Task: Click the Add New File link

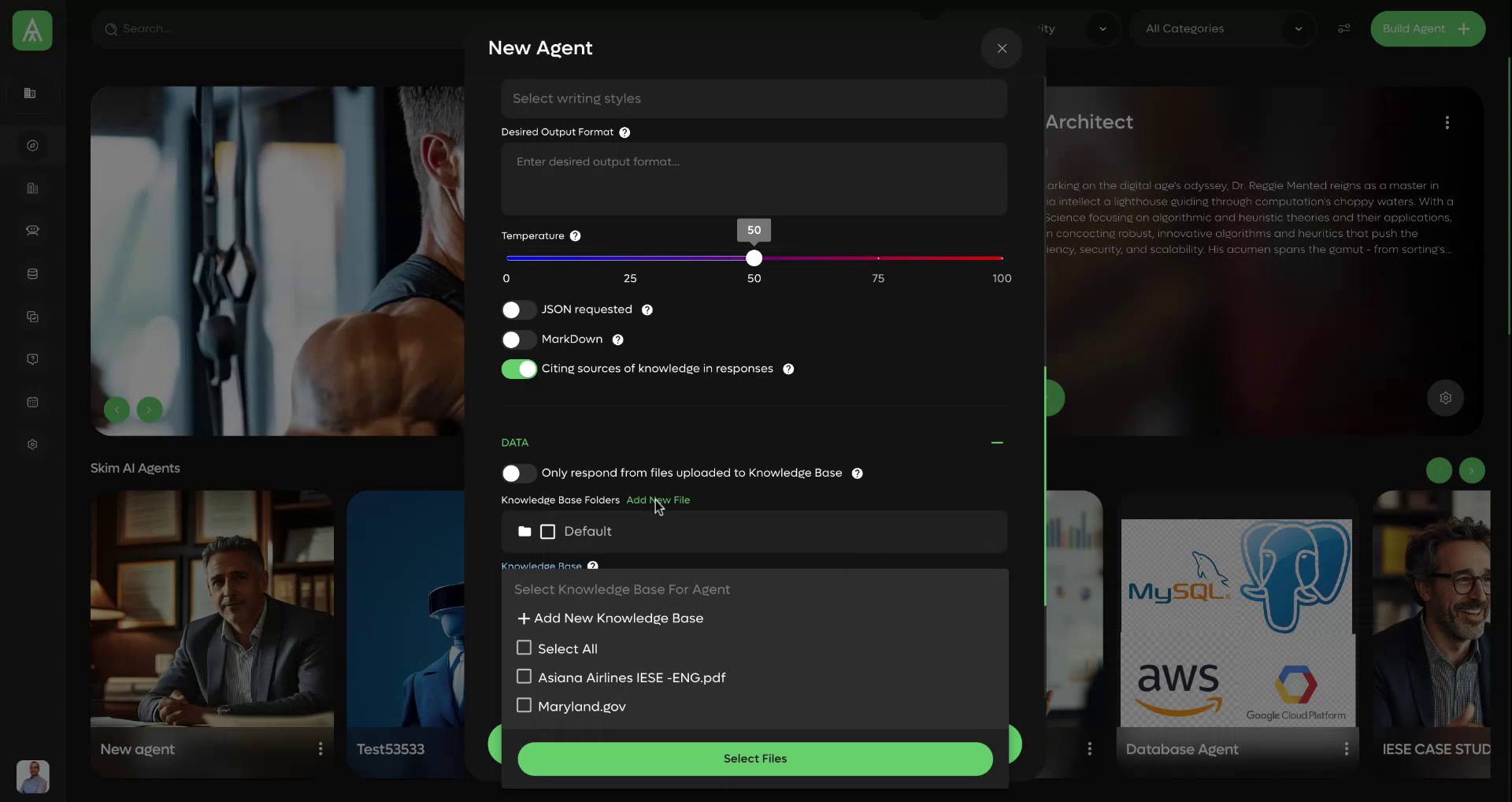Action: 658,499
